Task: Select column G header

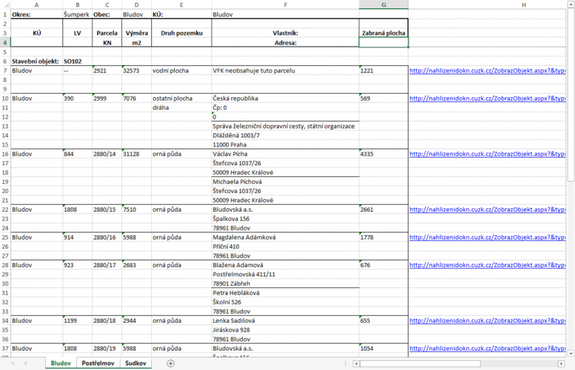Action: 384,5
